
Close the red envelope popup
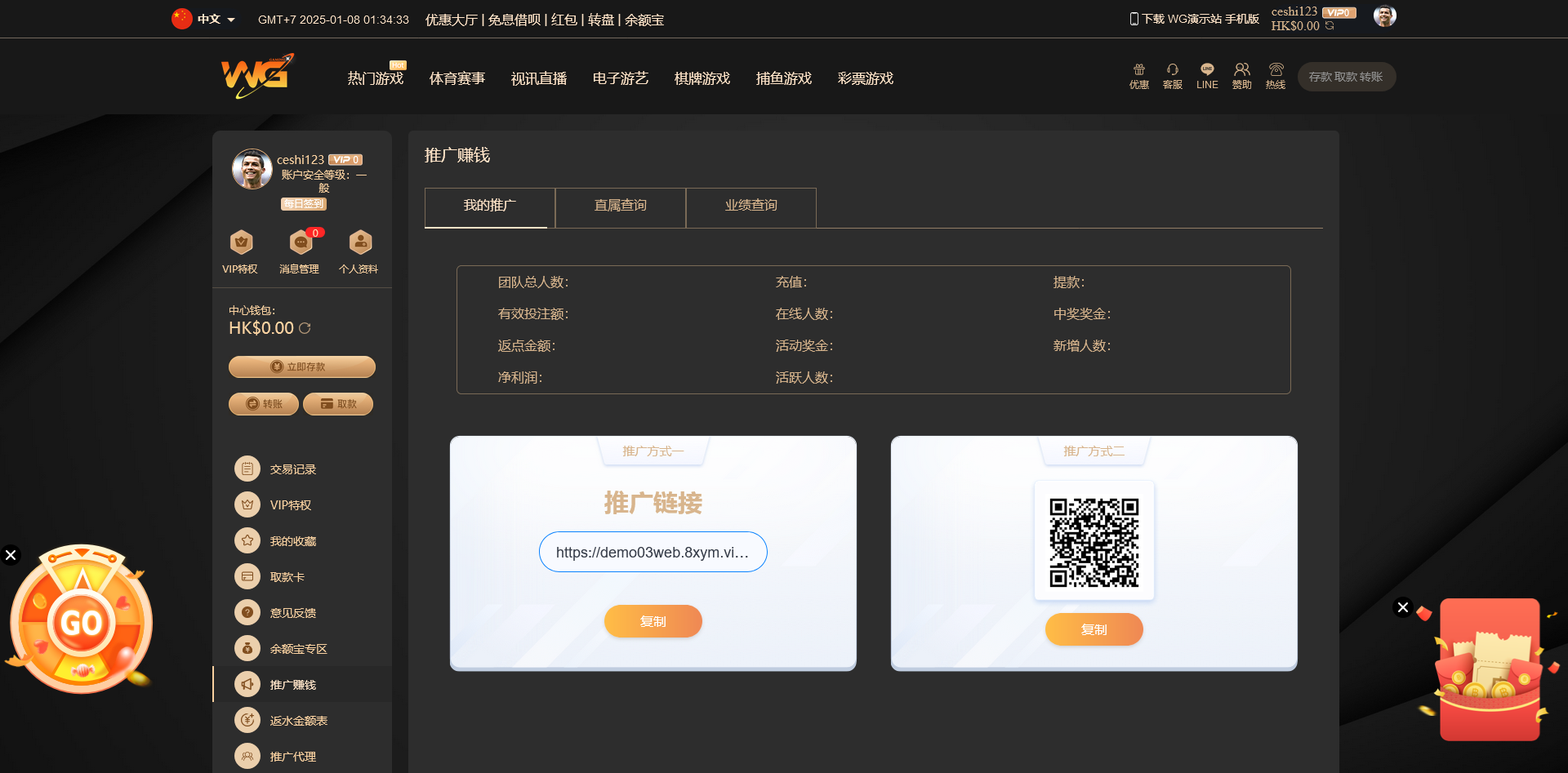[1402, 607]
